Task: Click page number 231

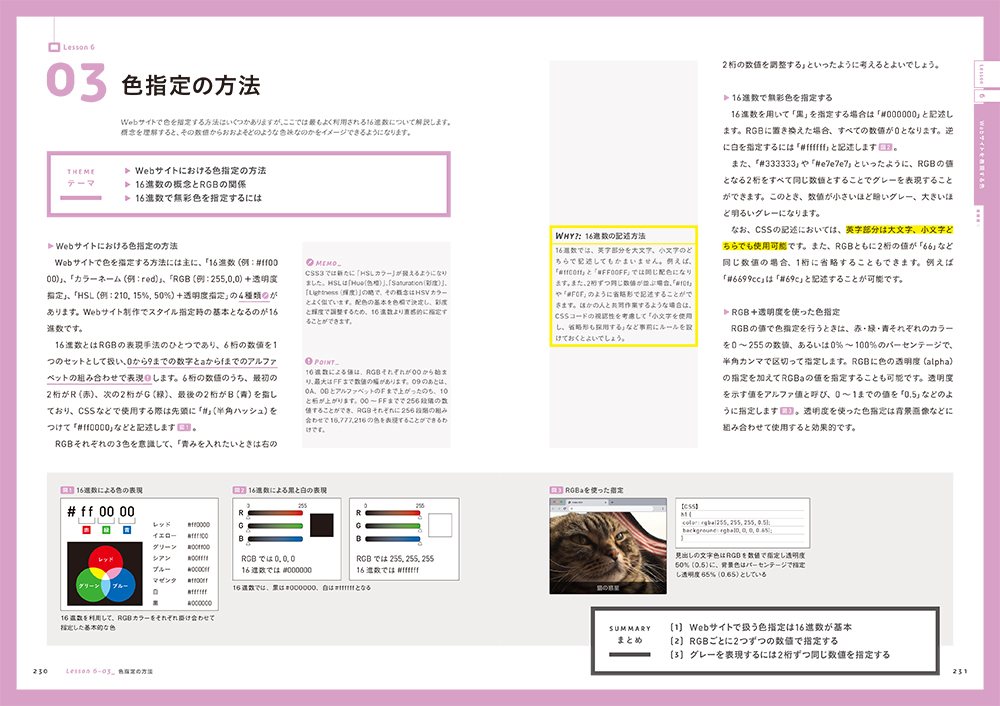Action: pos(959,671)
